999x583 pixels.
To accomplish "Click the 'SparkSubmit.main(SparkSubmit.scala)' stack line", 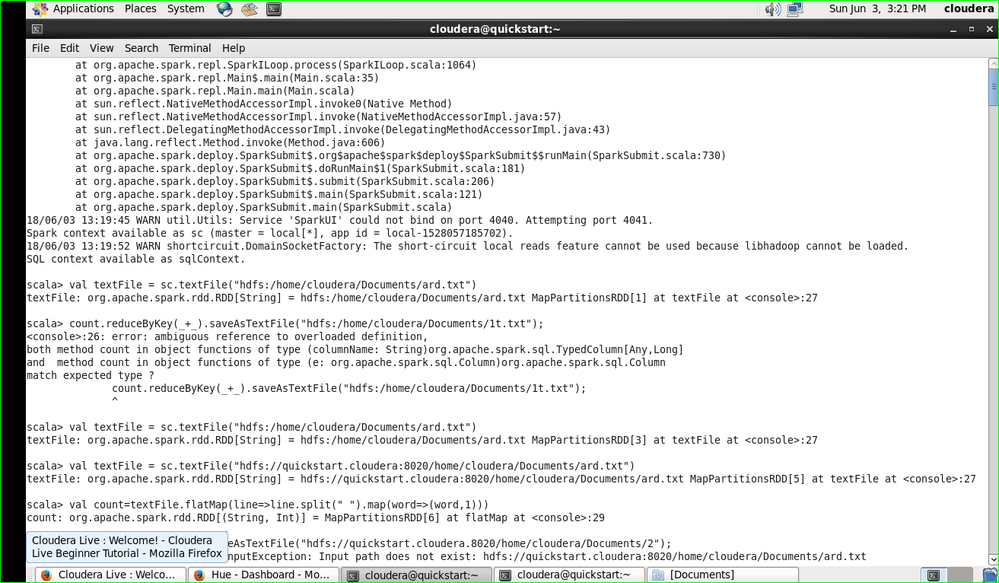I will point(264,207).
